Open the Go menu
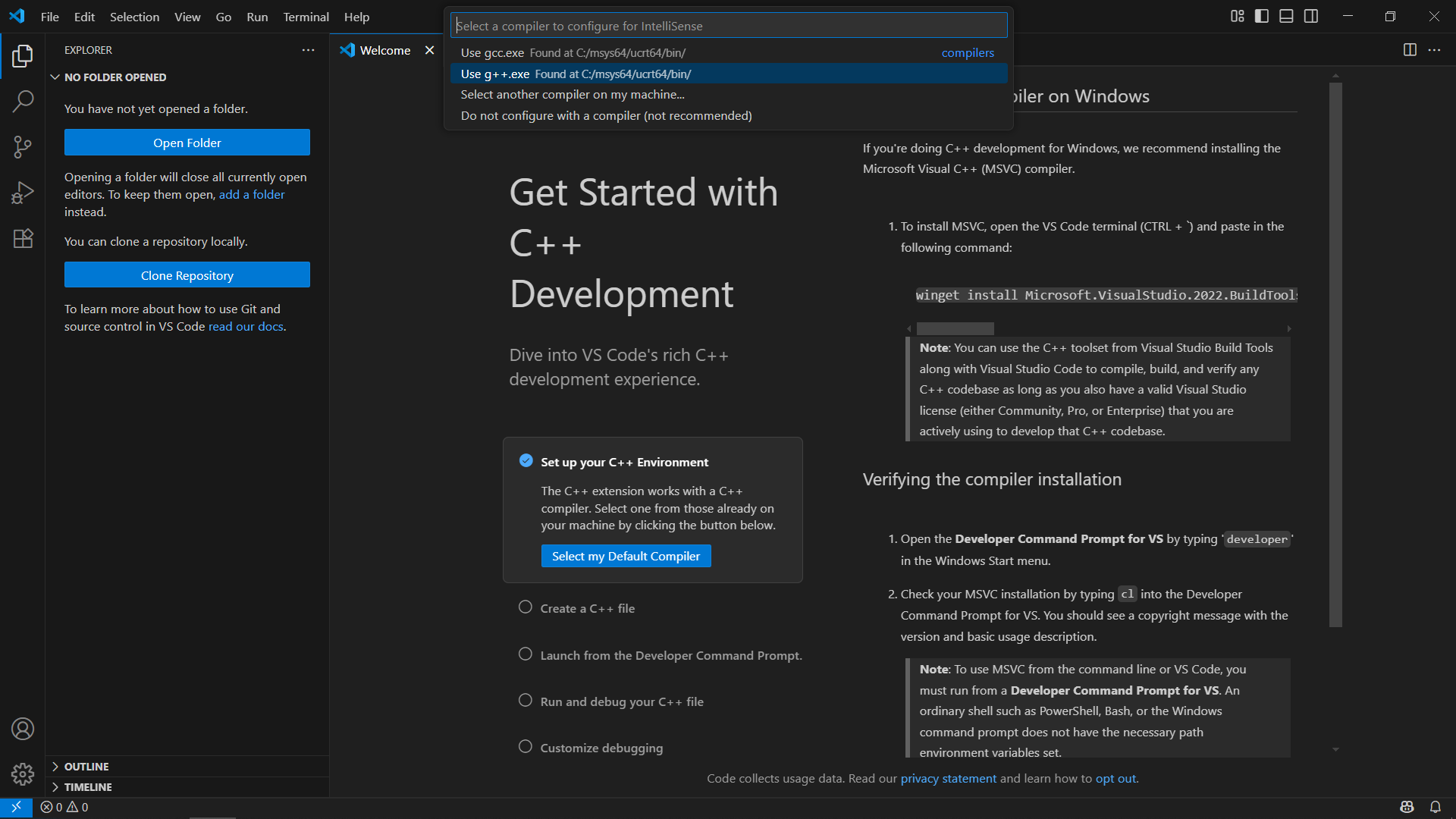The image size is (1456, 819). (x=223, y=17)
